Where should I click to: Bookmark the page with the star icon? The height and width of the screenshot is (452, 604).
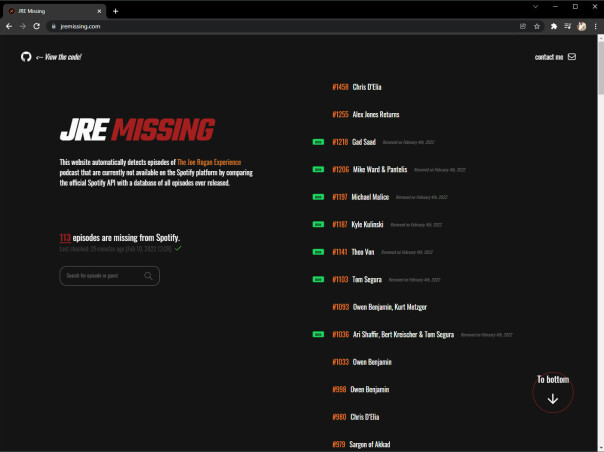537,26
